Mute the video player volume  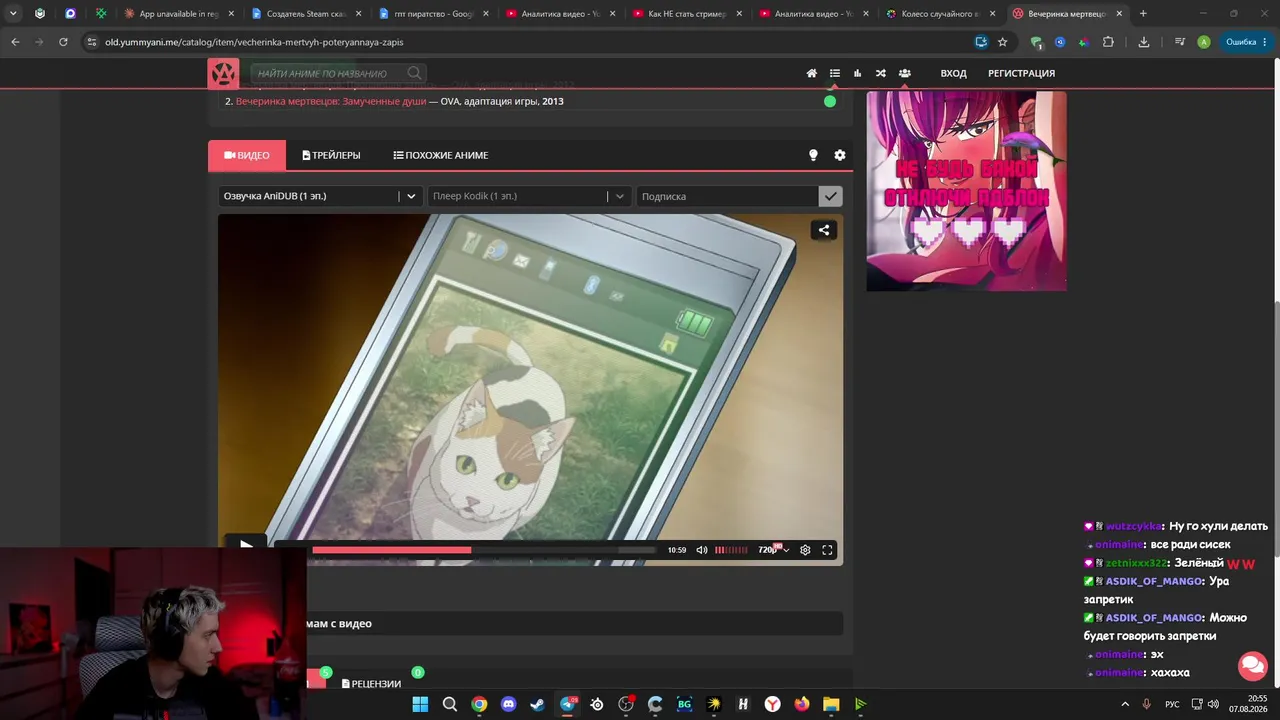tap(702, 550)
